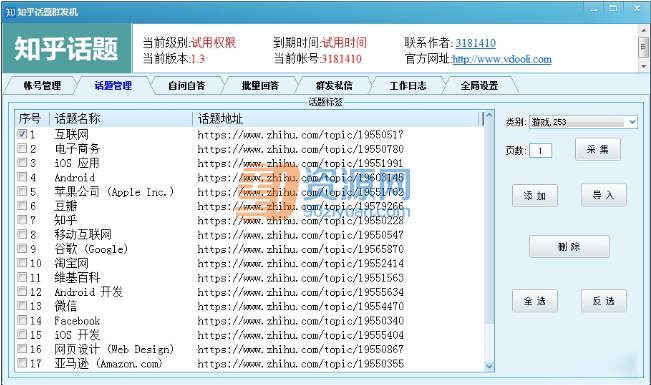Image resolution: width=651 pixels, height=385 pixels.
Task: Select topic URL ending in 19550867
Action: point(300,349)
